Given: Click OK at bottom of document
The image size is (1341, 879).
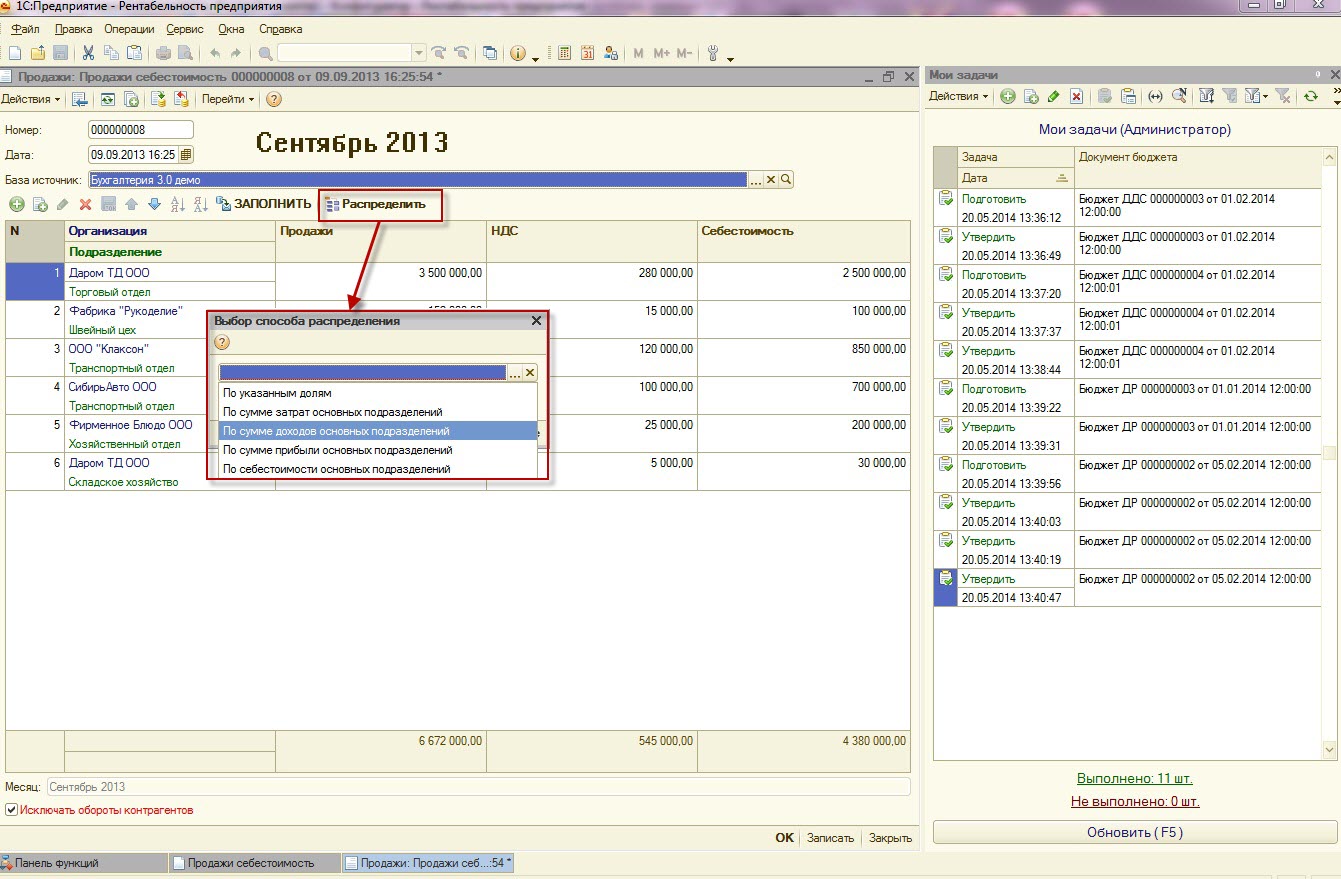Looking at the screenshot, I should click(x=784, y=838).
